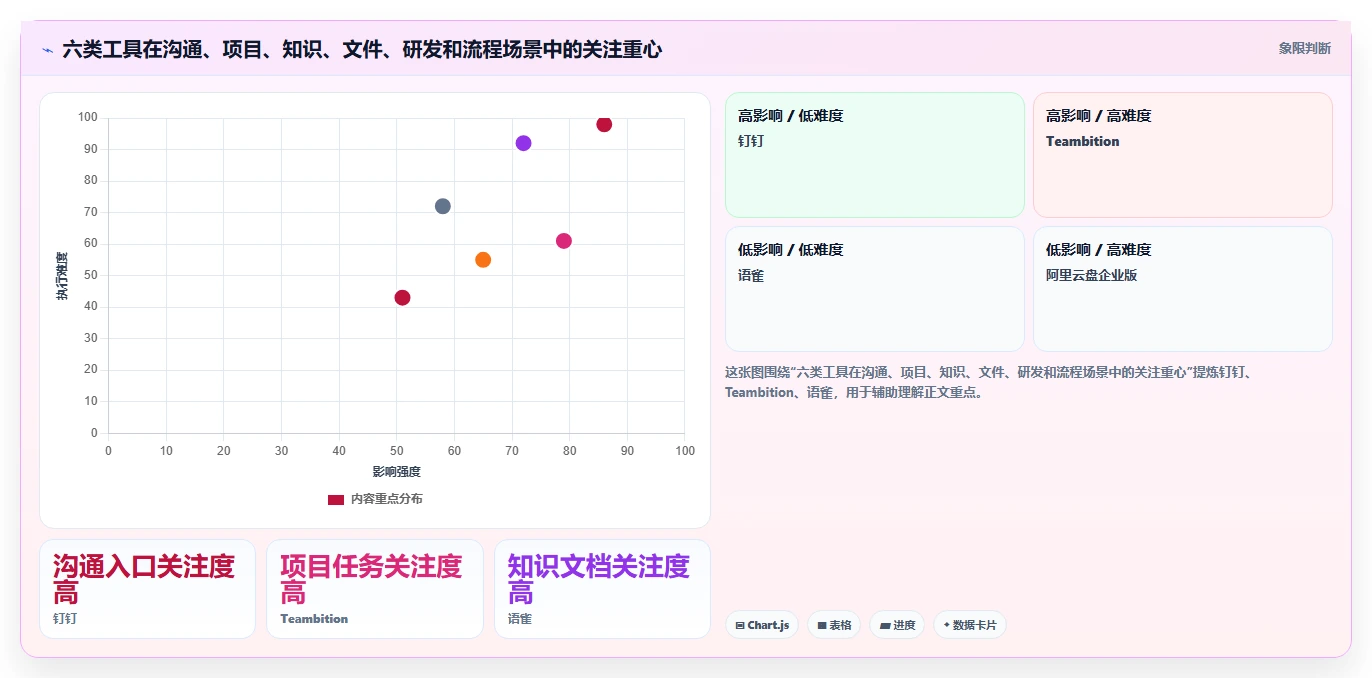Select the 低影响 / 低难度 quadrant card

point(875,289)
